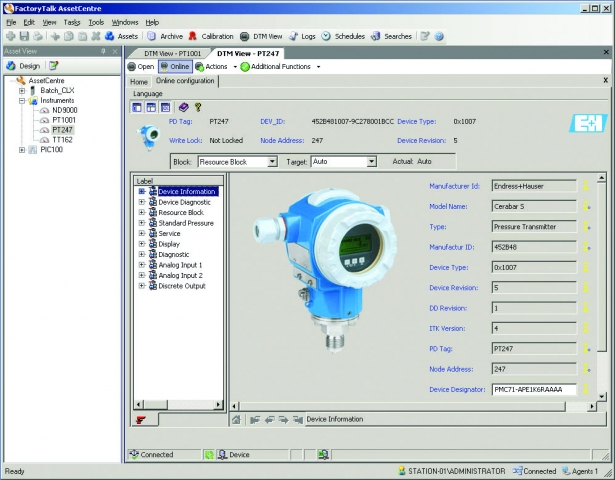Viewport: 615px width, 480px height.
Task: Open the Archive toolbar button
Action: tap(165, 36)
